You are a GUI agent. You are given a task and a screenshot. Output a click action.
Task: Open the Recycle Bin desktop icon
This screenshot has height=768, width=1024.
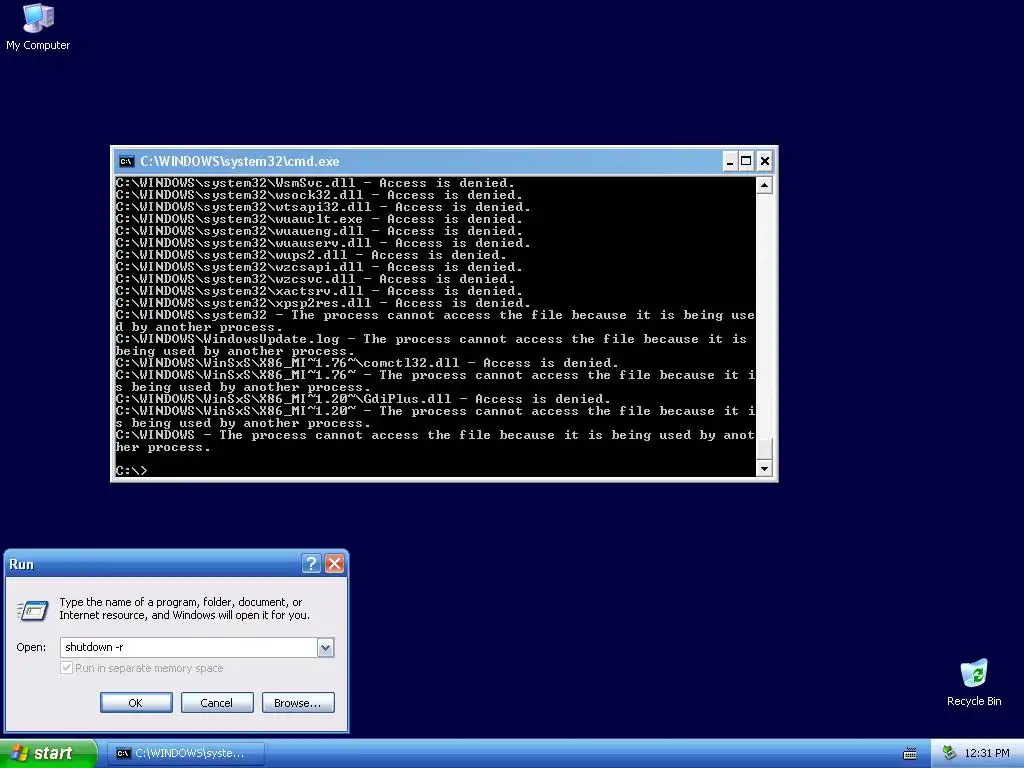coord(974,682)
